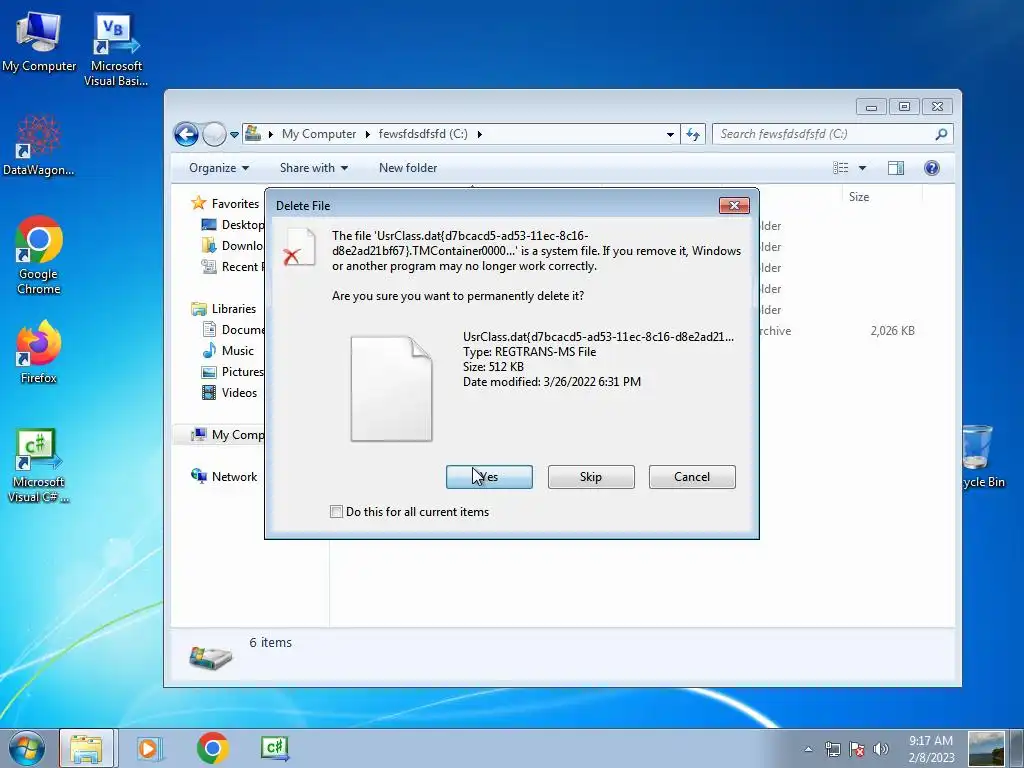Open the Recycle Bin desktop icon
Image resolution: width=1024 pixels, height=768 pixels.
pos(983,457)
